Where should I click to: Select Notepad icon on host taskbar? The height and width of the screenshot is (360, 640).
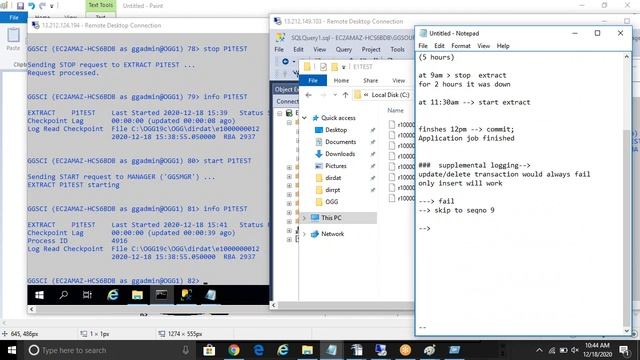coord(331,350)
